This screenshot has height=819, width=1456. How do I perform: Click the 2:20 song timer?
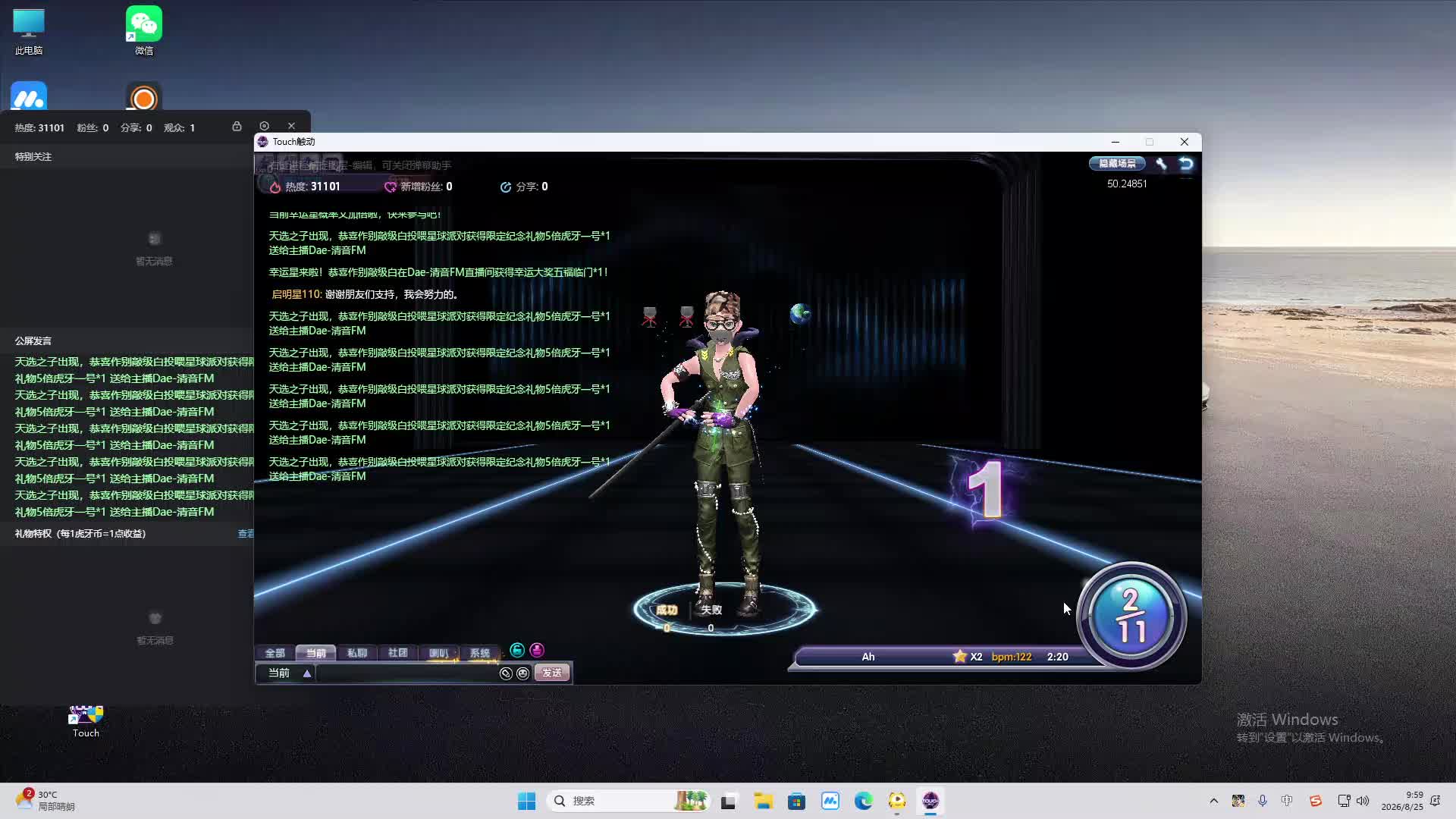[x=1058, y=657]
